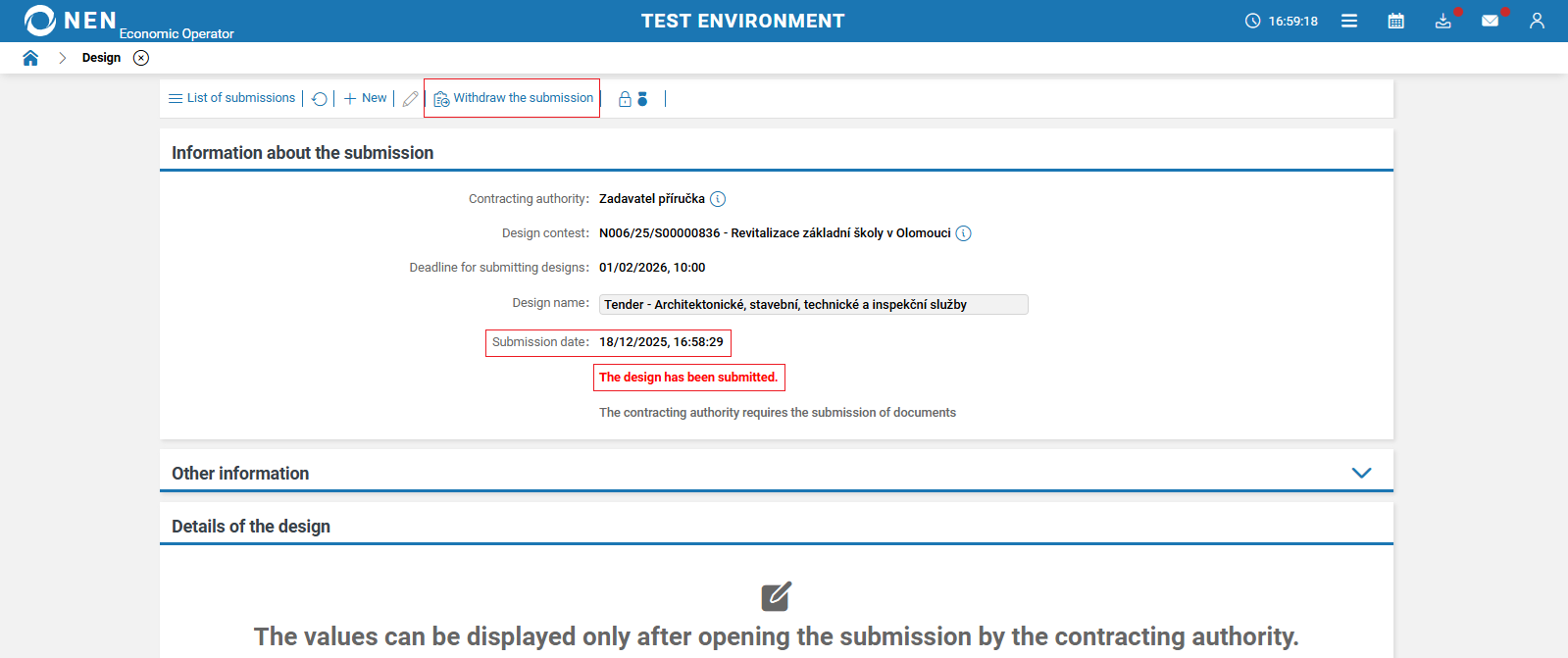Create a new submission with the New button

[x=364, y=98]
